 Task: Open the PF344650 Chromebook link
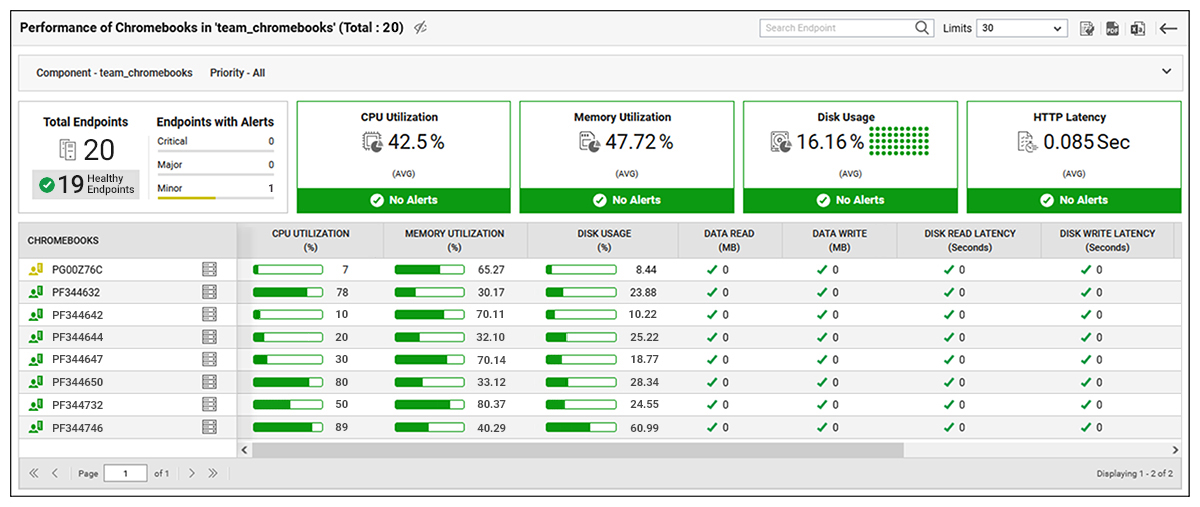tap(77, 382)
